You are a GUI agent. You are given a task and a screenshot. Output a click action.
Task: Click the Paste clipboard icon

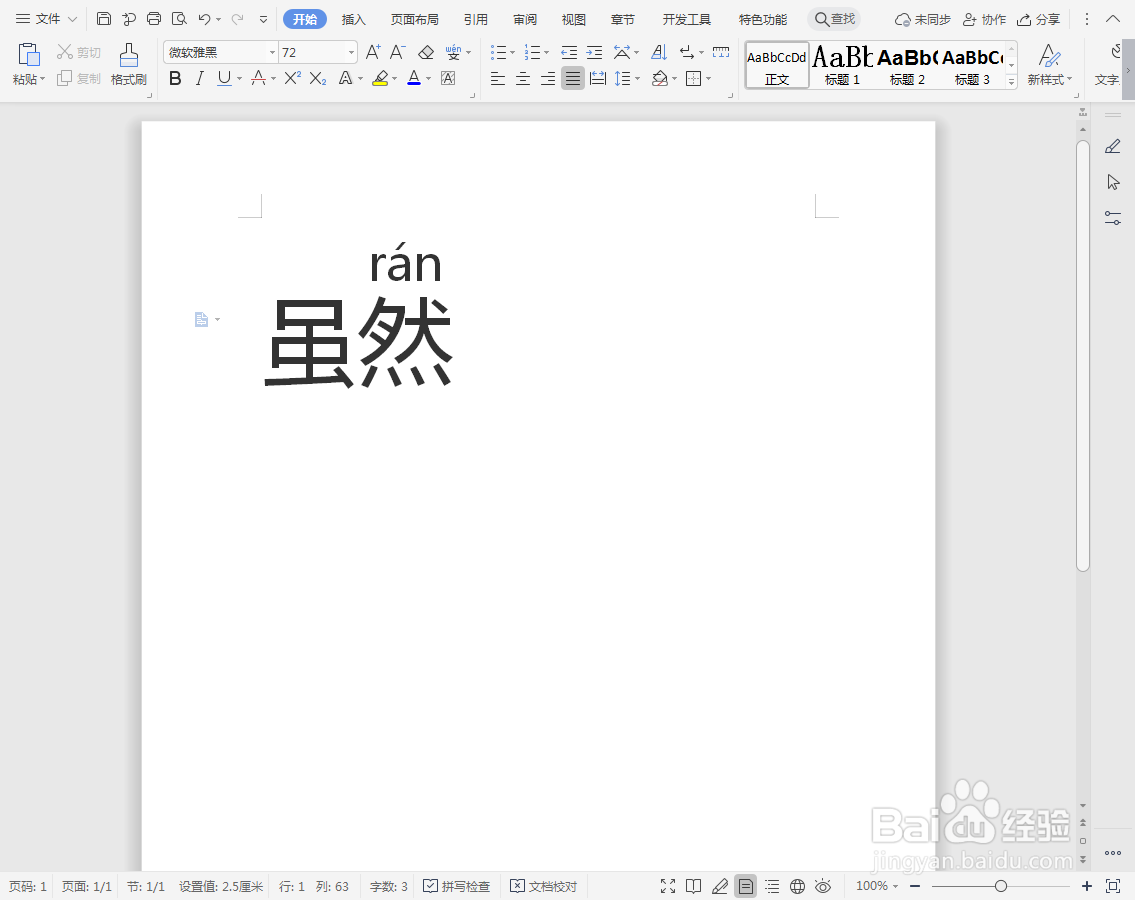tap(28, 55)
